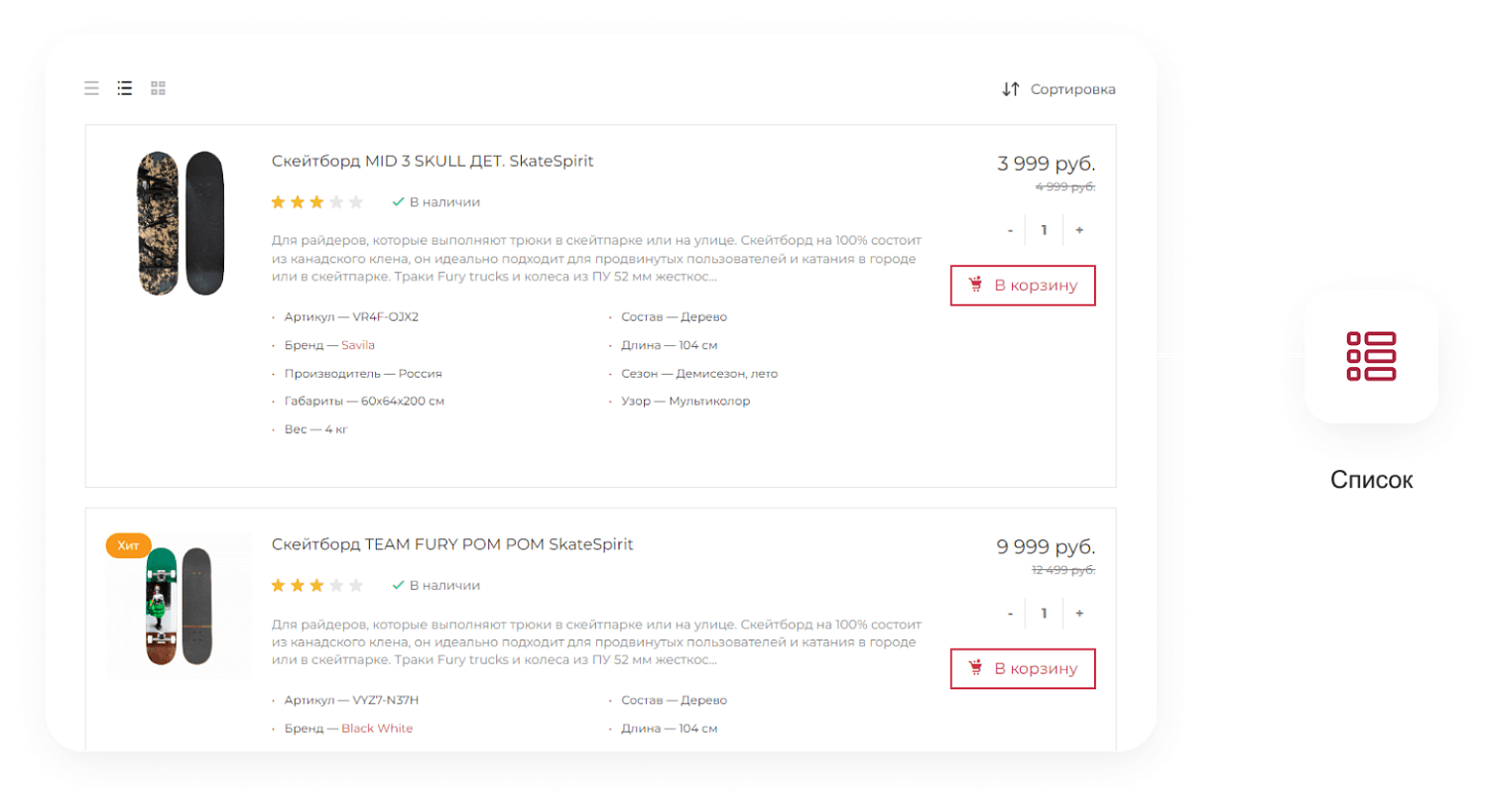Image resolution: width=1488 pixels, height=812 pixels.
Task: Open the Savila brand link
Action: [357, 344]
